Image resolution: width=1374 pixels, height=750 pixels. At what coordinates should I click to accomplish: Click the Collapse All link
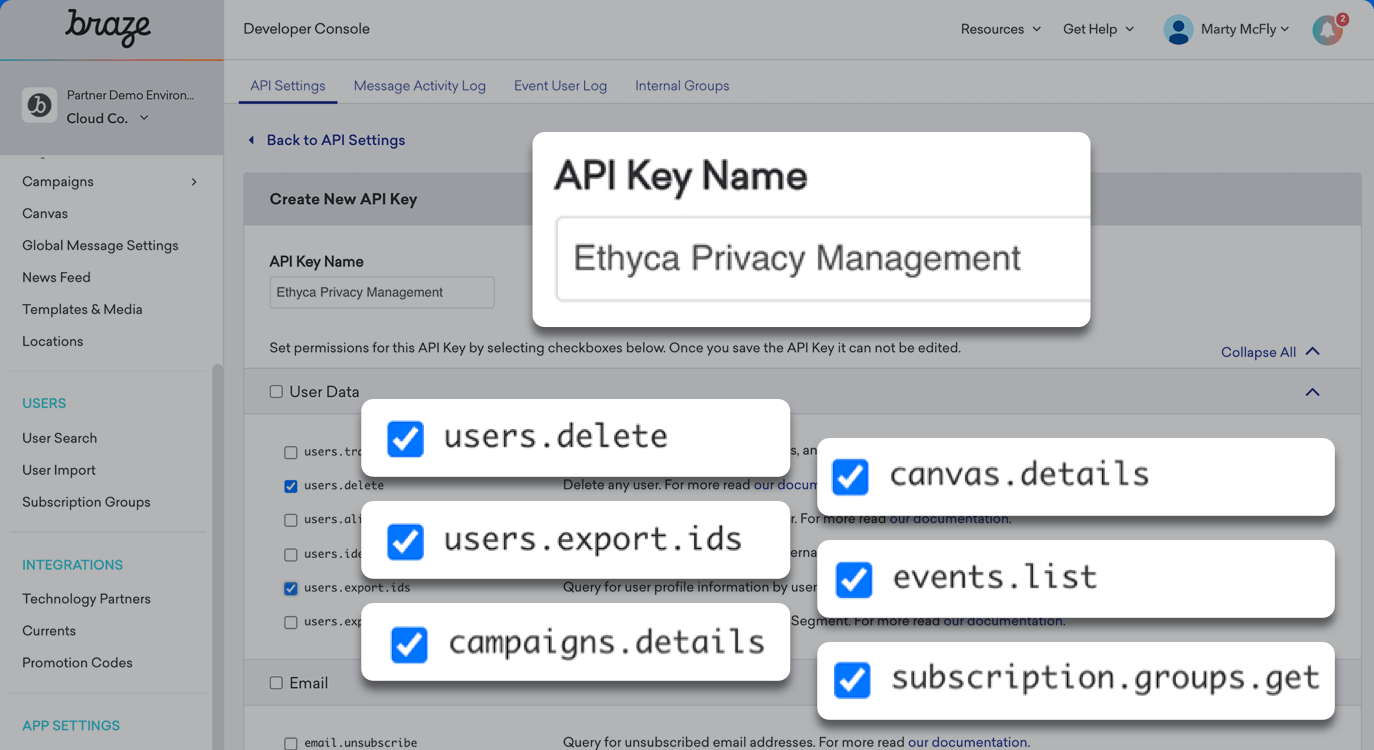[x=1270, y=352]
